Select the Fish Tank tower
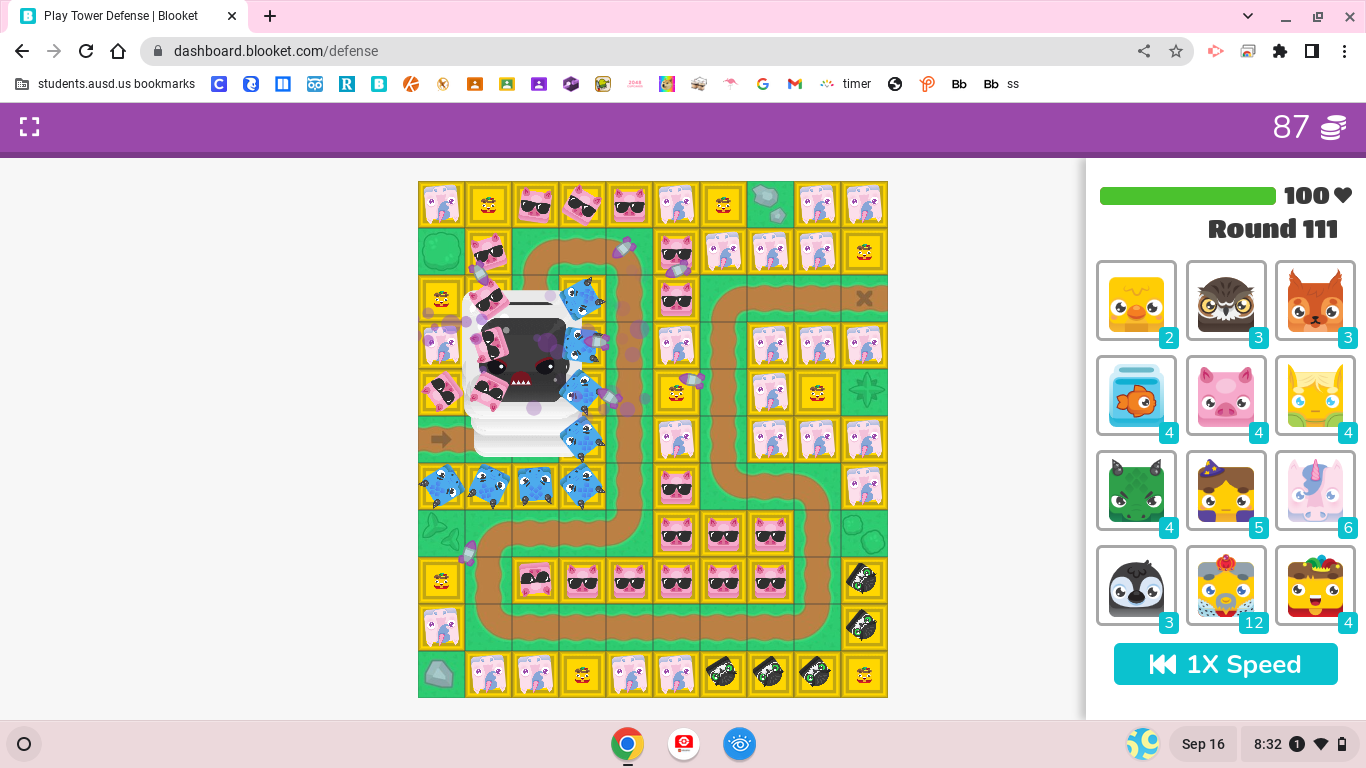Image resolution: width=1366 pixels, height=768 pixels. coord(1136,394)
